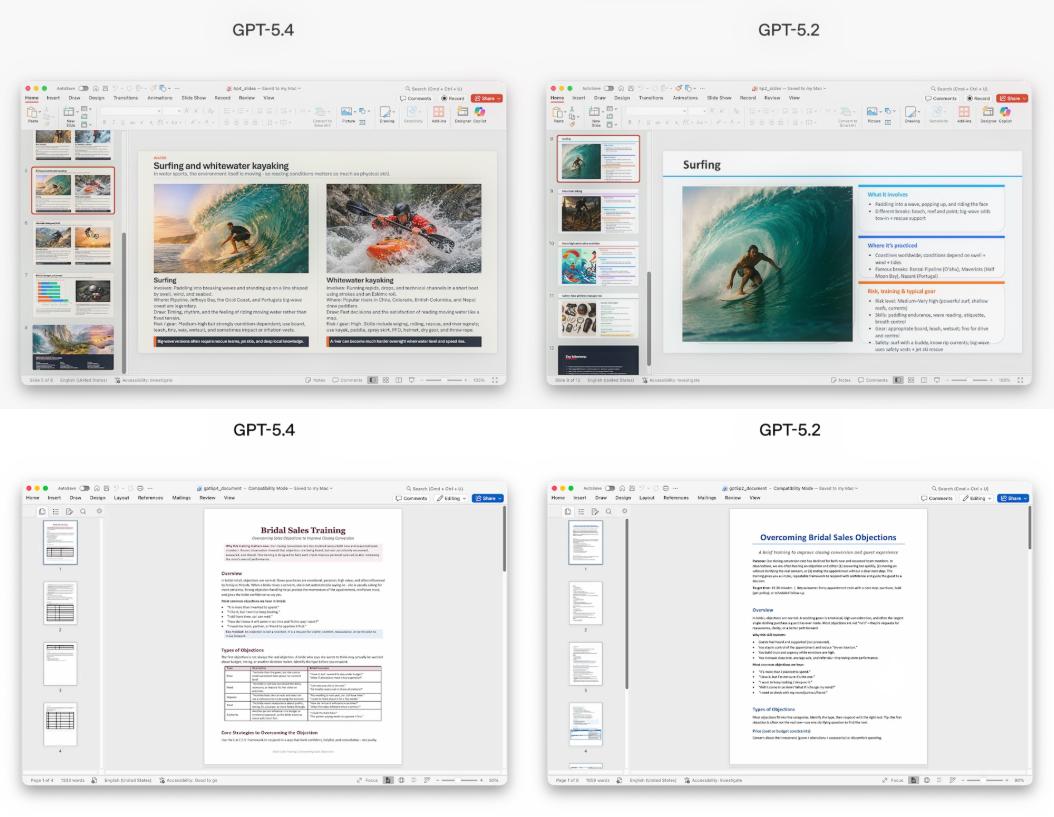Image resolution: width=1054 pixels, height=817 pixels.
Task: Toggle AutoSave switch in top-left PowerPoint window
Action: click(x=84, y=89)
